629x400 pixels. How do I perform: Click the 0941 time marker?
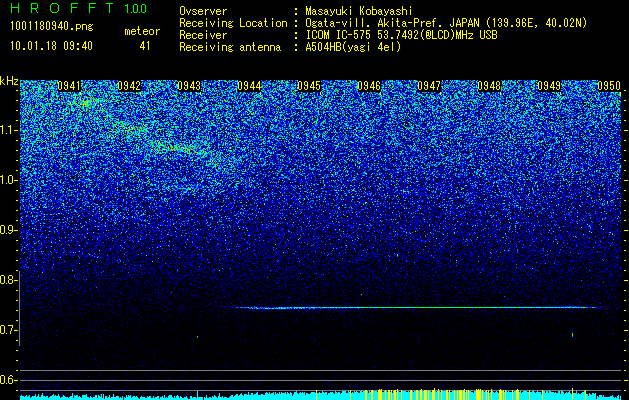pyautogui.click(x=69, y=86)
